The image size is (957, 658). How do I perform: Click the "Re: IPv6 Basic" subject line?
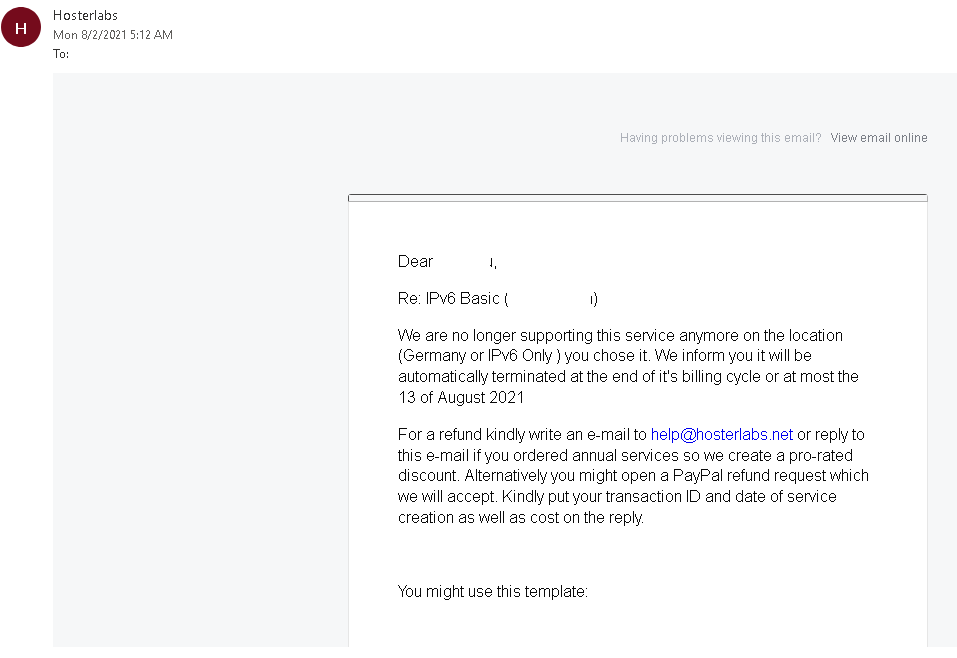pyautogui.click(x=449, y=299)
